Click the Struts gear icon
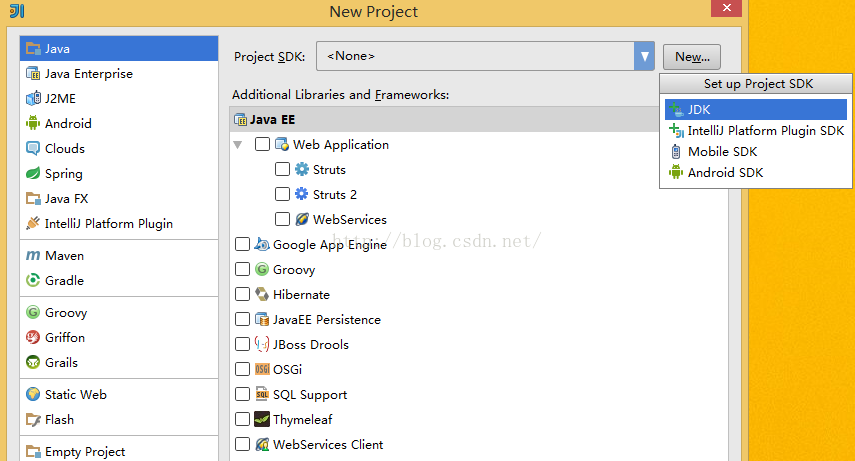 tap(302, 169)
